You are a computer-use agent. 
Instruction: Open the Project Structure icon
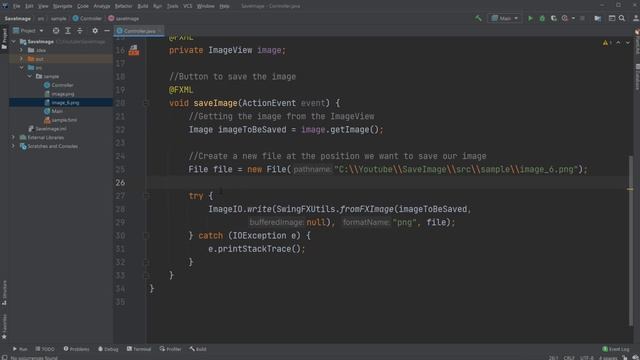pyautogui.click(x=598, y=18)
